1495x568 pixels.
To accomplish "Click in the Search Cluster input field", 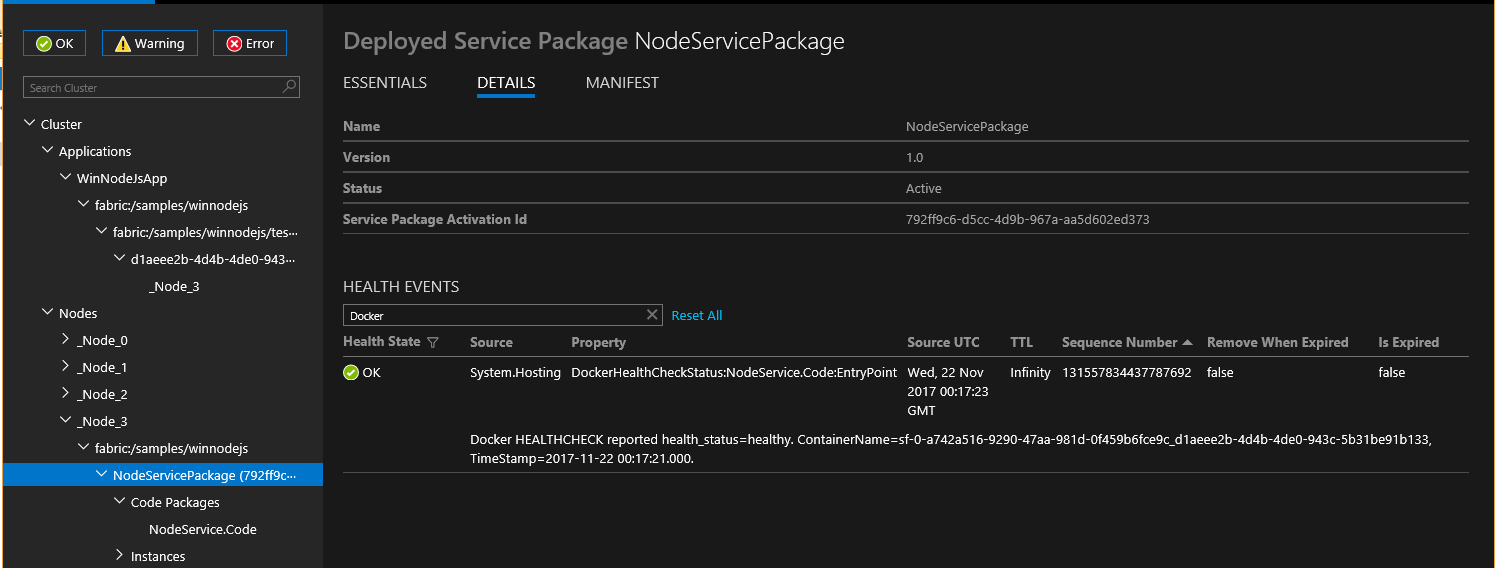I will [150, 87].
